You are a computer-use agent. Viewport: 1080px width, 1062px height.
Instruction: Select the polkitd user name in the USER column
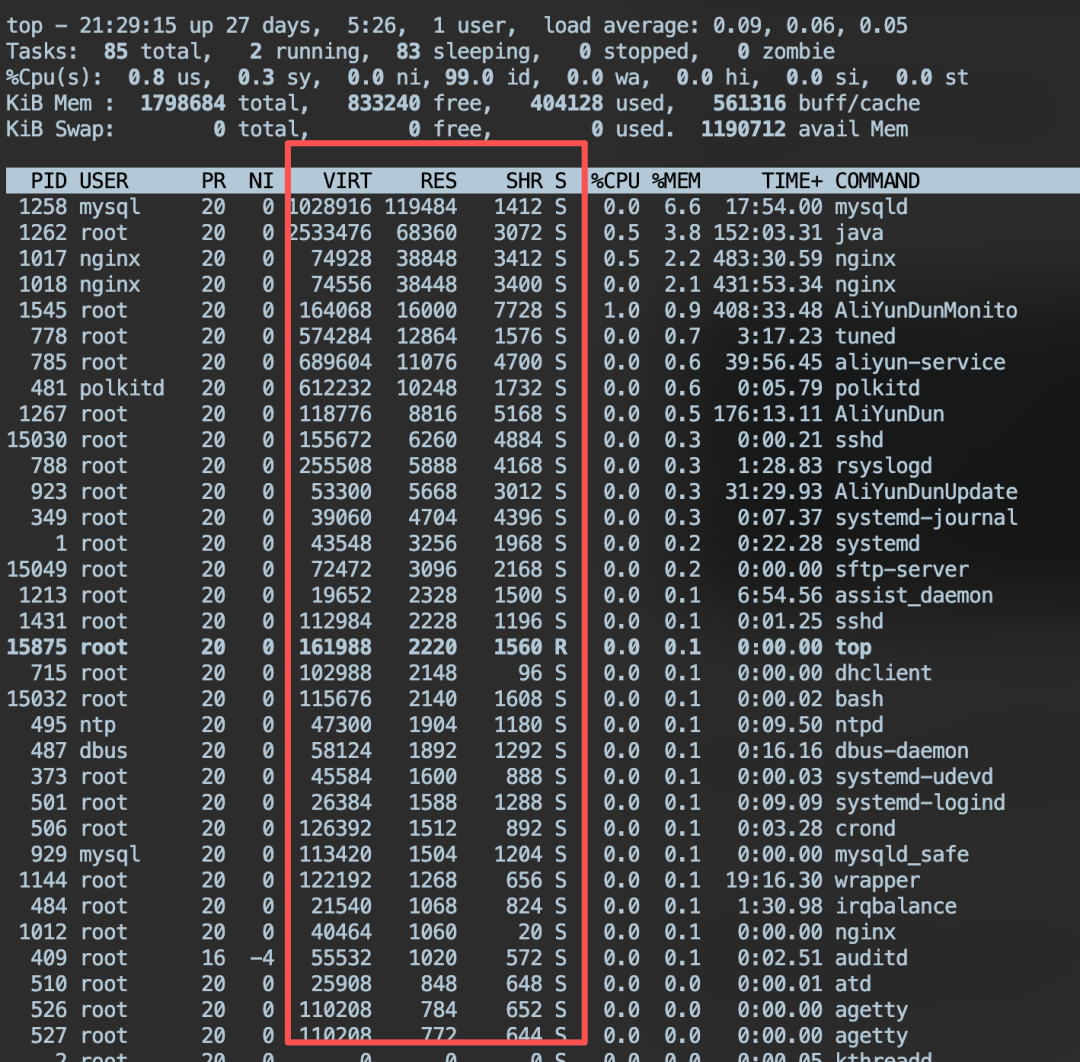point(122,388)
